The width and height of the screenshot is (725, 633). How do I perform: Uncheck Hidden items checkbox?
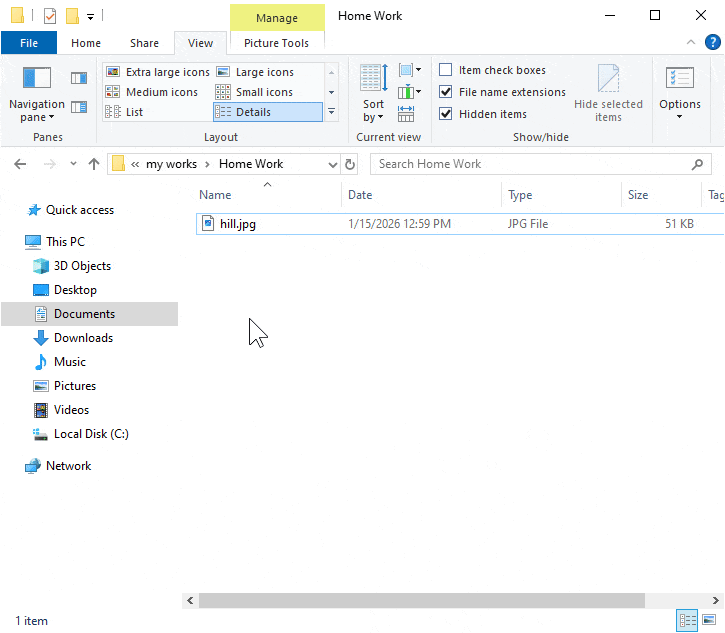(445, 114)
